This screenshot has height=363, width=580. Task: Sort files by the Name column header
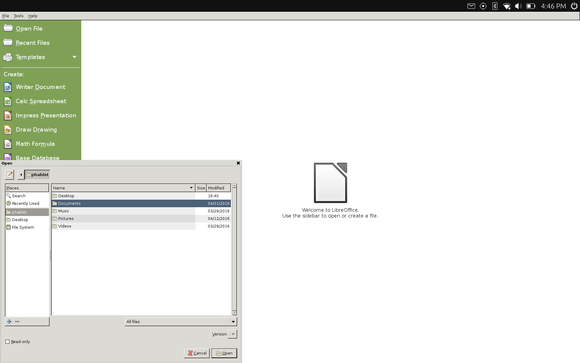[x=123, y=188]
